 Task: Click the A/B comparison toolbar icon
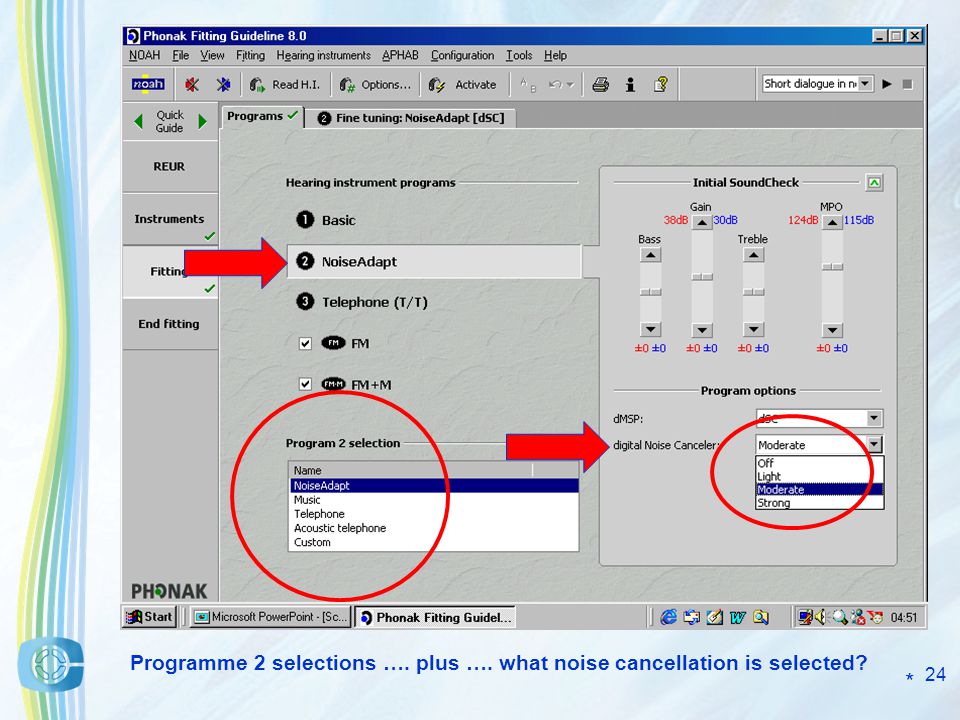tap(528, 84)
